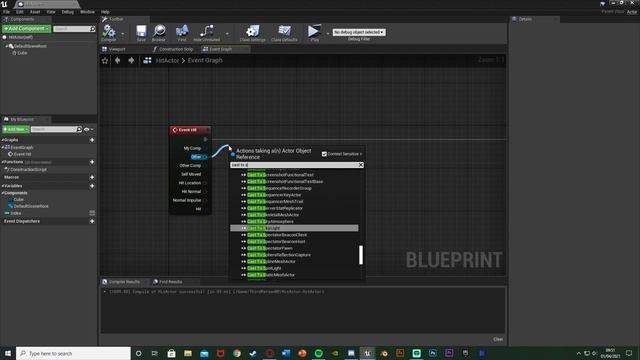Open the Compile options dropdown arrow
The height and width of the screenshot is (360, 640).
123,33
